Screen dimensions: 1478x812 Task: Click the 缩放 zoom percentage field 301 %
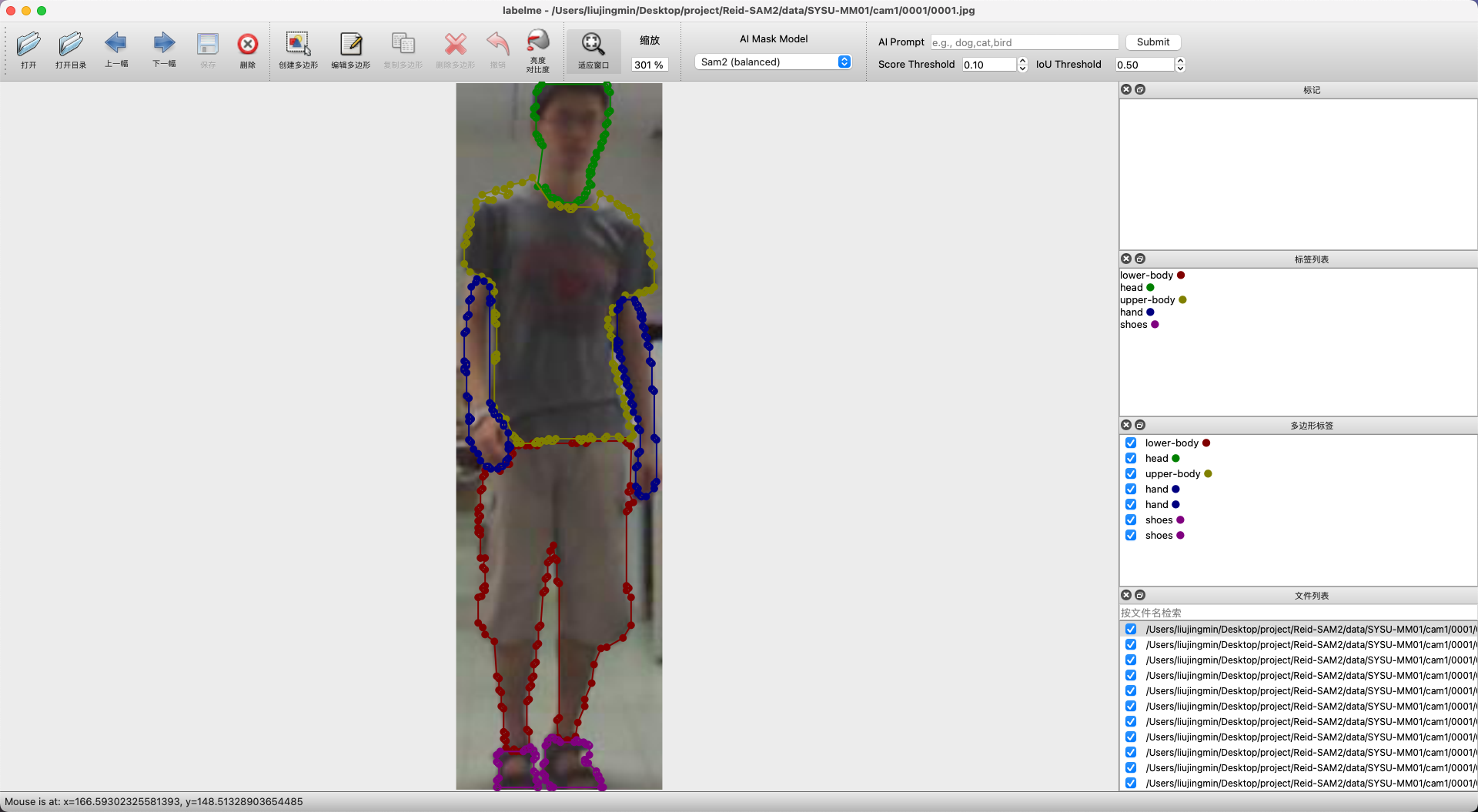(x=649, y=65)
